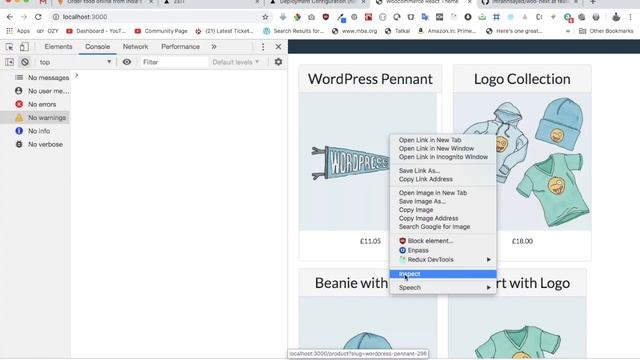
Task: Open console settings gear
Action: tap(278, 62)
